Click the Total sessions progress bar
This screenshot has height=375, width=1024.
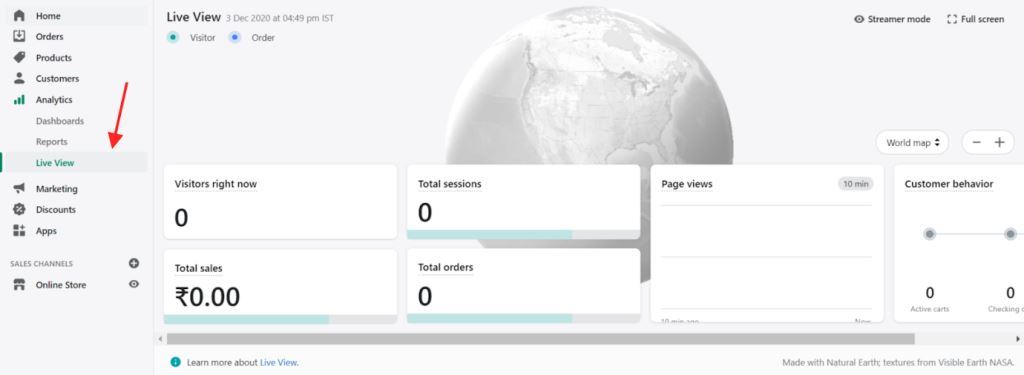523,234
